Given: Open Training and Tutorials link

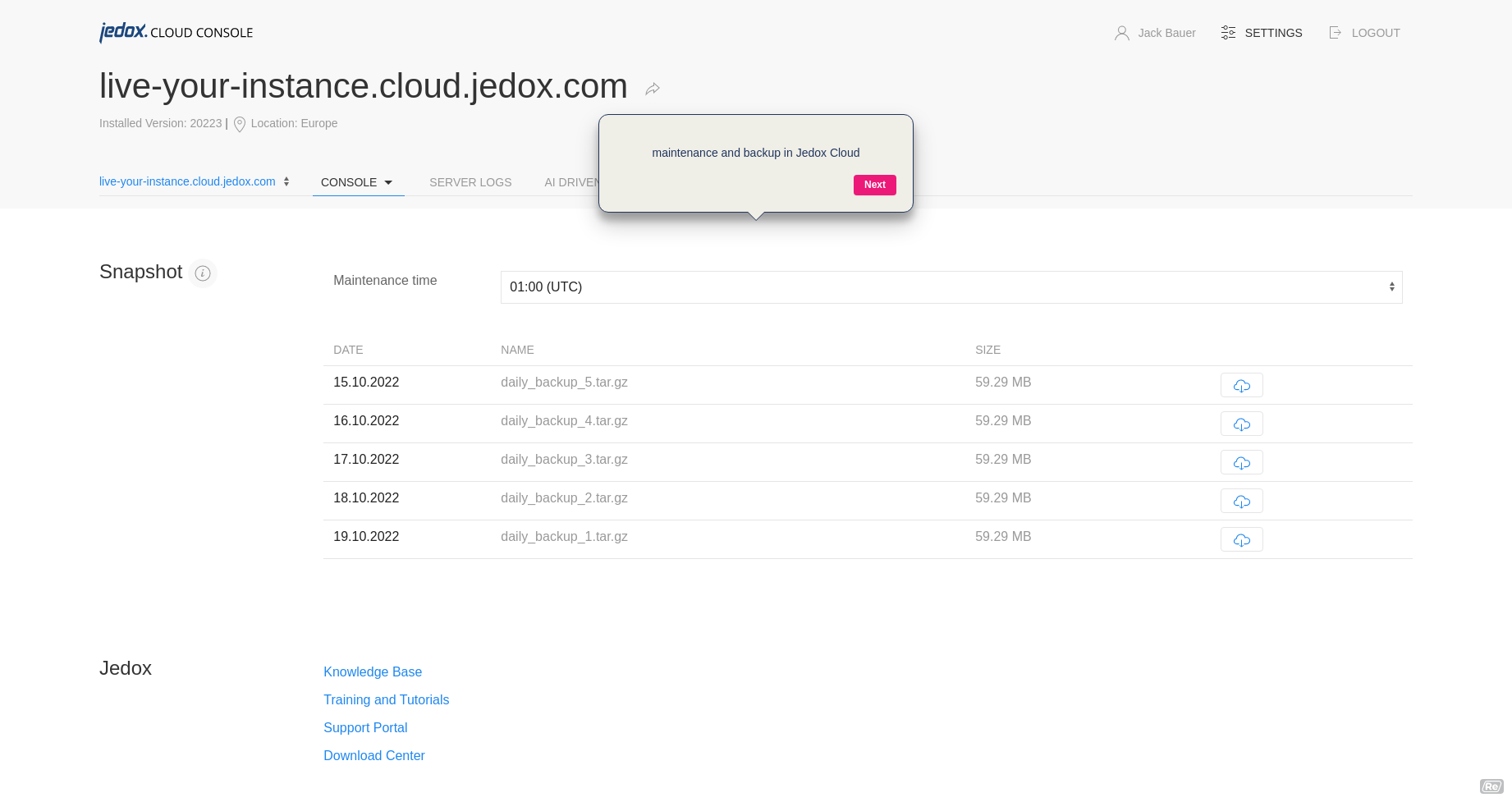Looking at the screenshot, I should [x=386, y=699].
